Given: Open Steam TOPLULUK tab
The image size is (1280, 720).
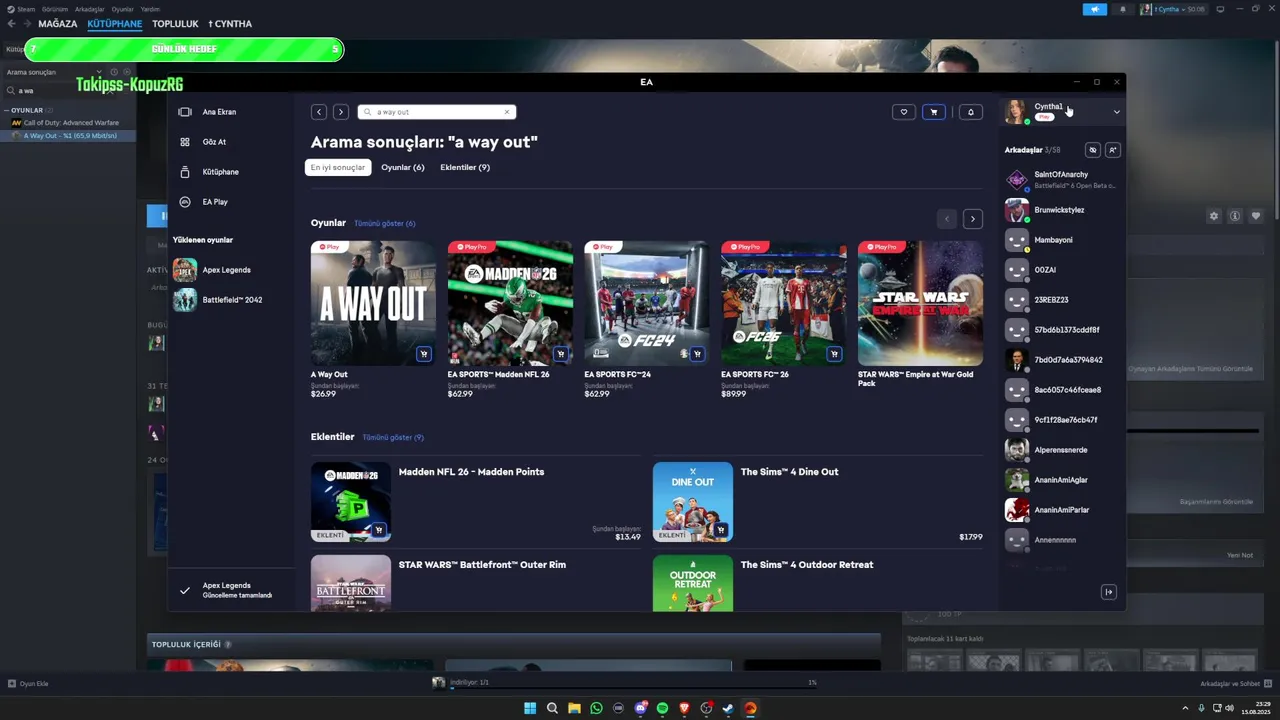Looking at the screenshot, I should (175, 24).
